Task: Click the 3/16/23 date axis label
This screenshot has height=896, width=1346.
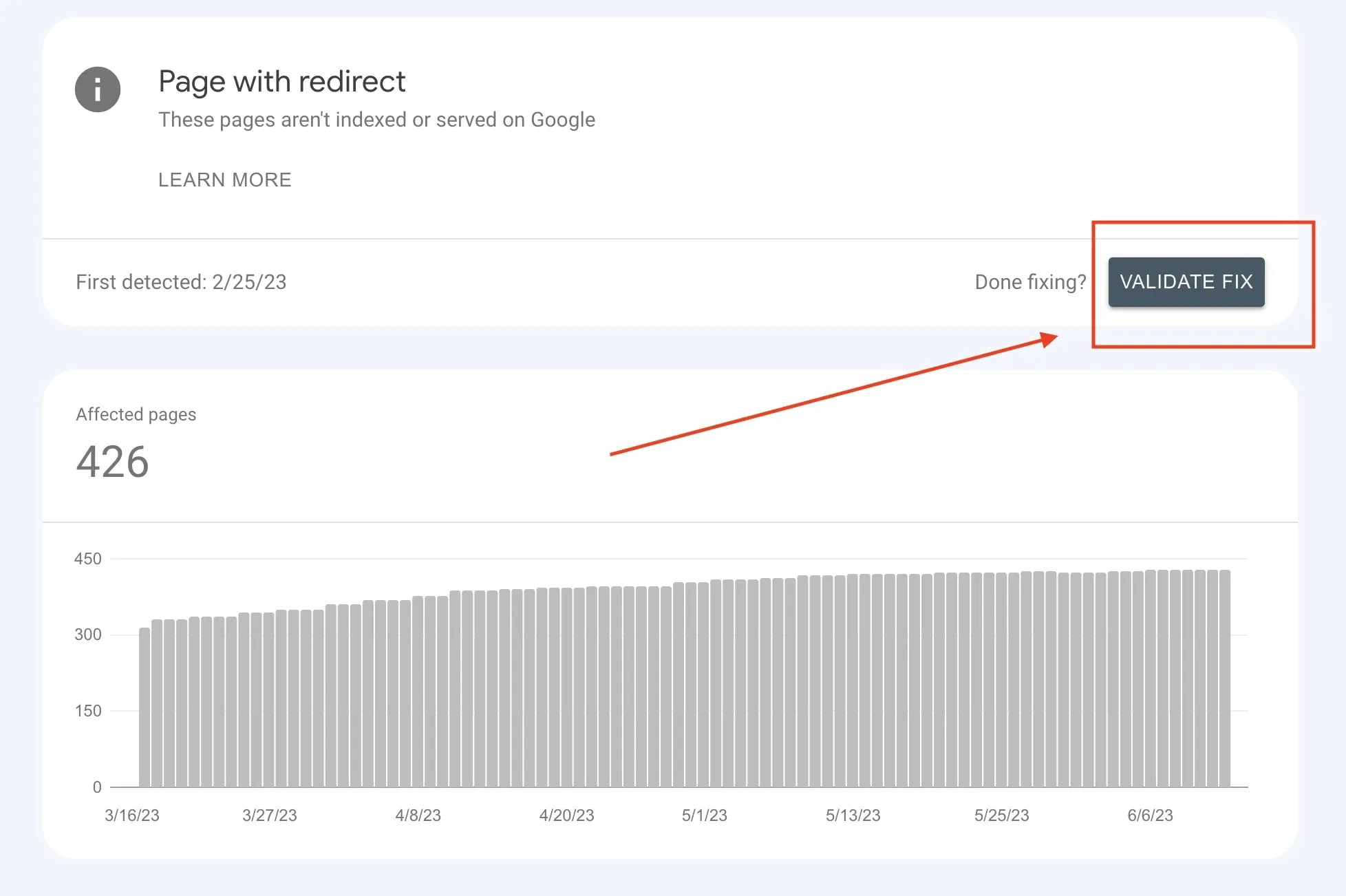Action: (131, 815)
